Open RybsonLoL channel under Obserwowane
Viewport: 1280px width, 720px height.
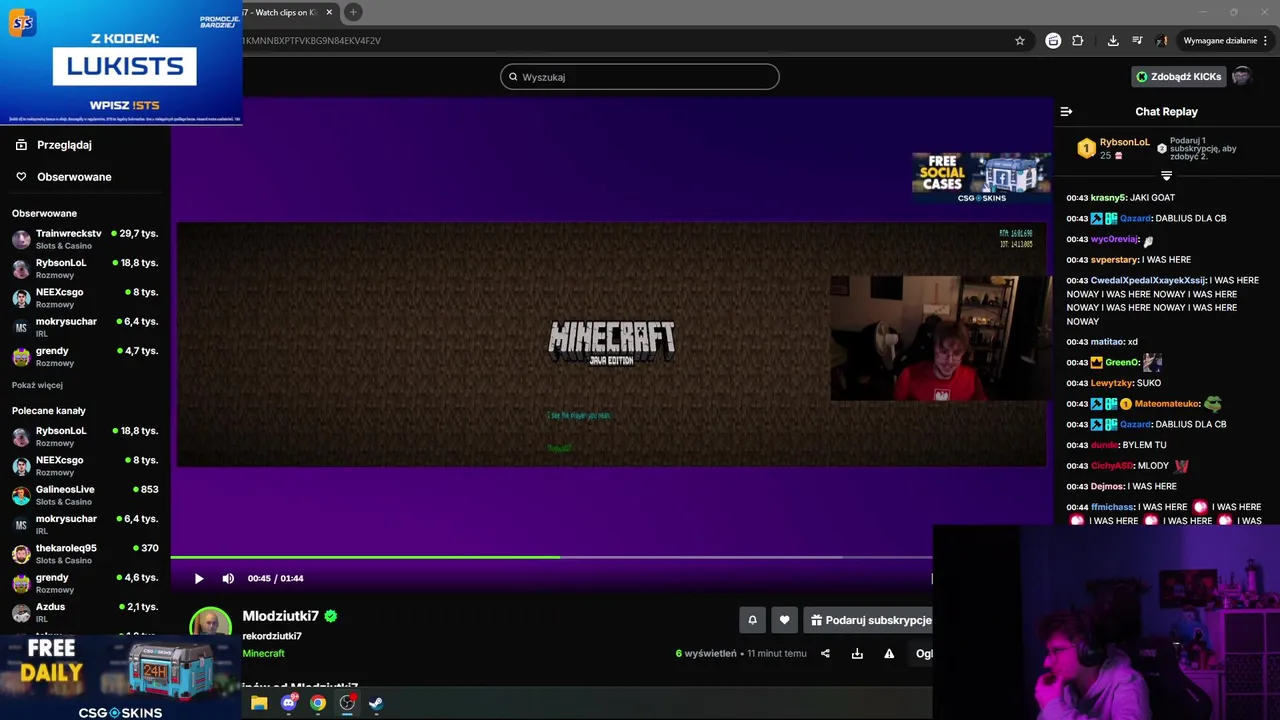pyautogui.click(x=85, y=268)
